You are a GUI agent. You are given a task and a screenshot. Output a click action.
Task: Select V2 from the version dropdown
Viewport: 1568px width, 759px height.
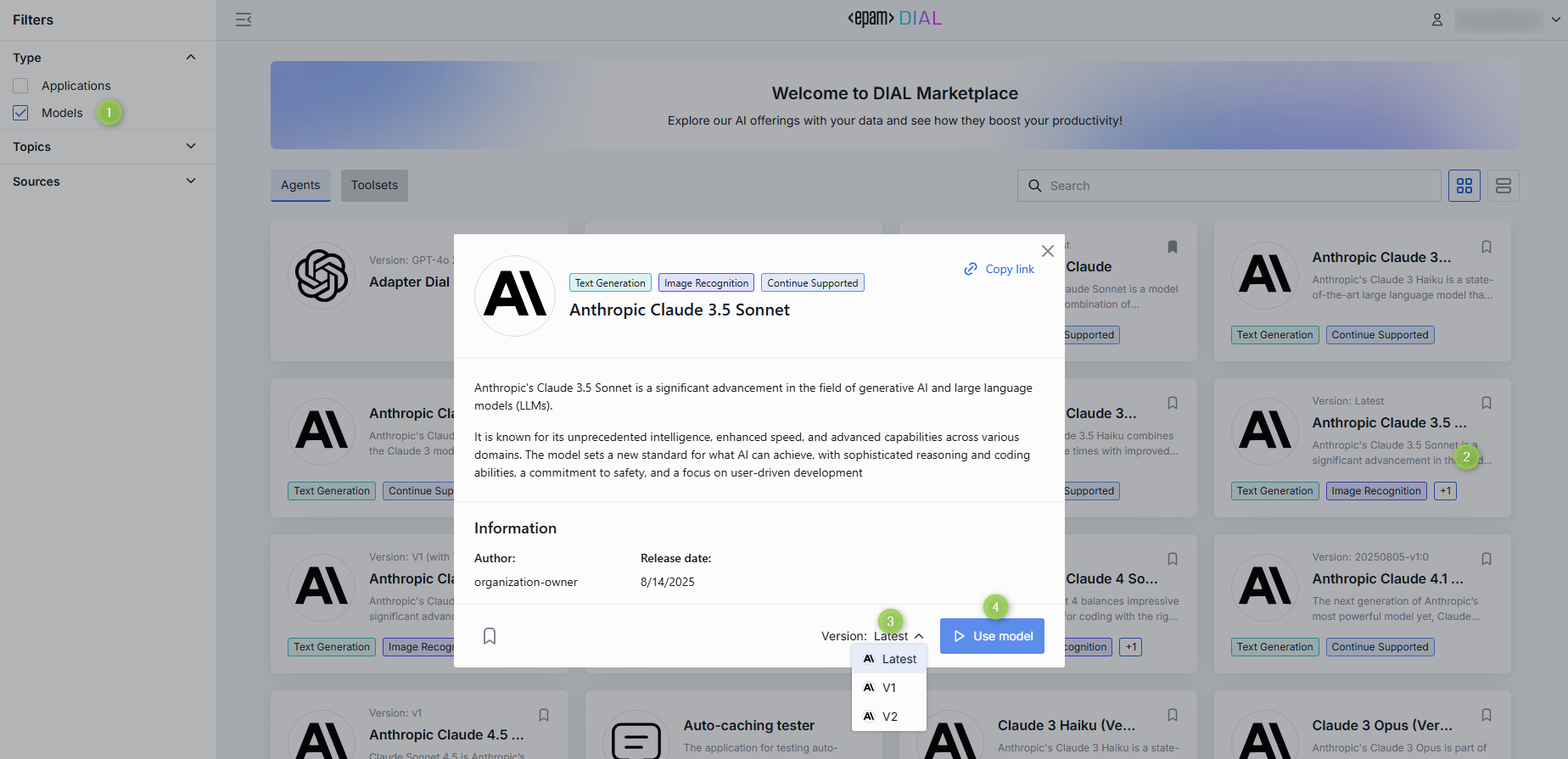(889, 717)
